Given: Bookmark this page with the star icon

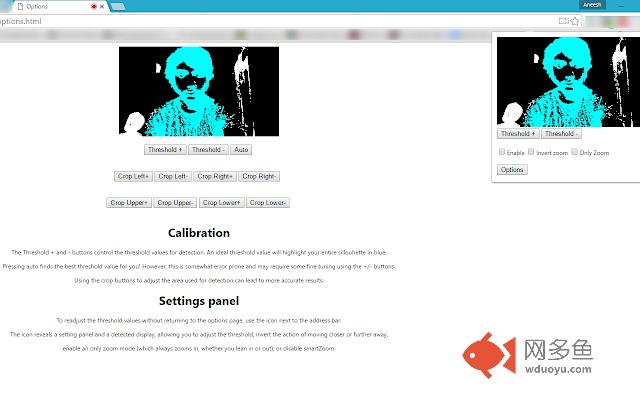Looking at the screenshot, I should tap(575, 21).
